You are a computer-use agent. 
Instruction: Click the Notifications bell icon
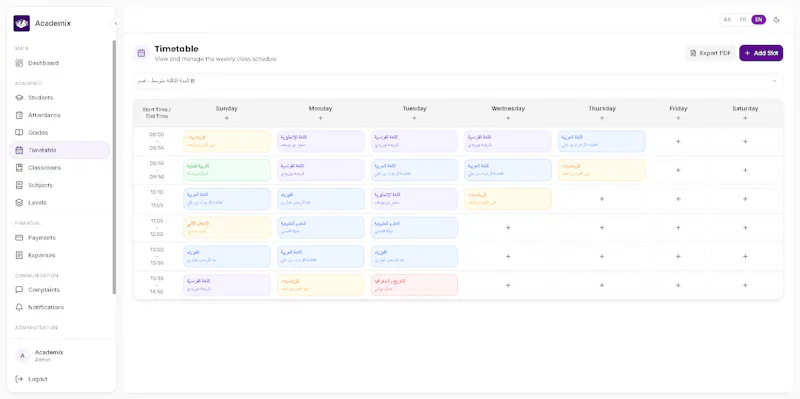(19, 307)
